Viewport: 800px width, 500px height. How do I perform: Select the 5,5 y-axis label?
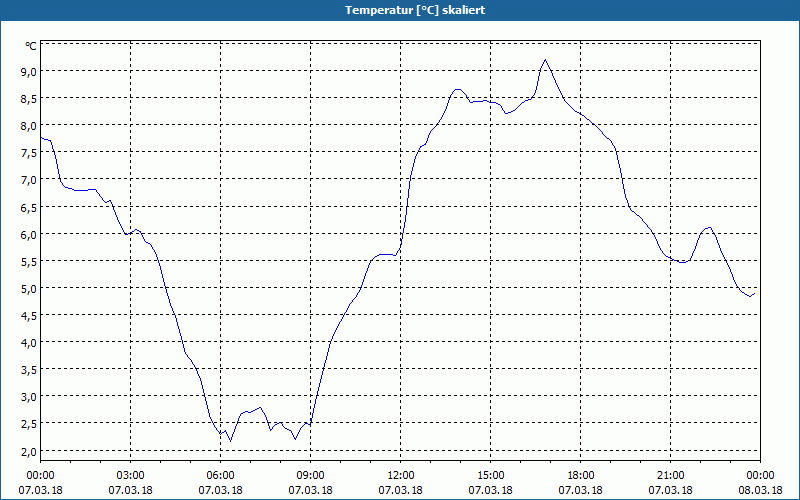[x=29, y=261]
